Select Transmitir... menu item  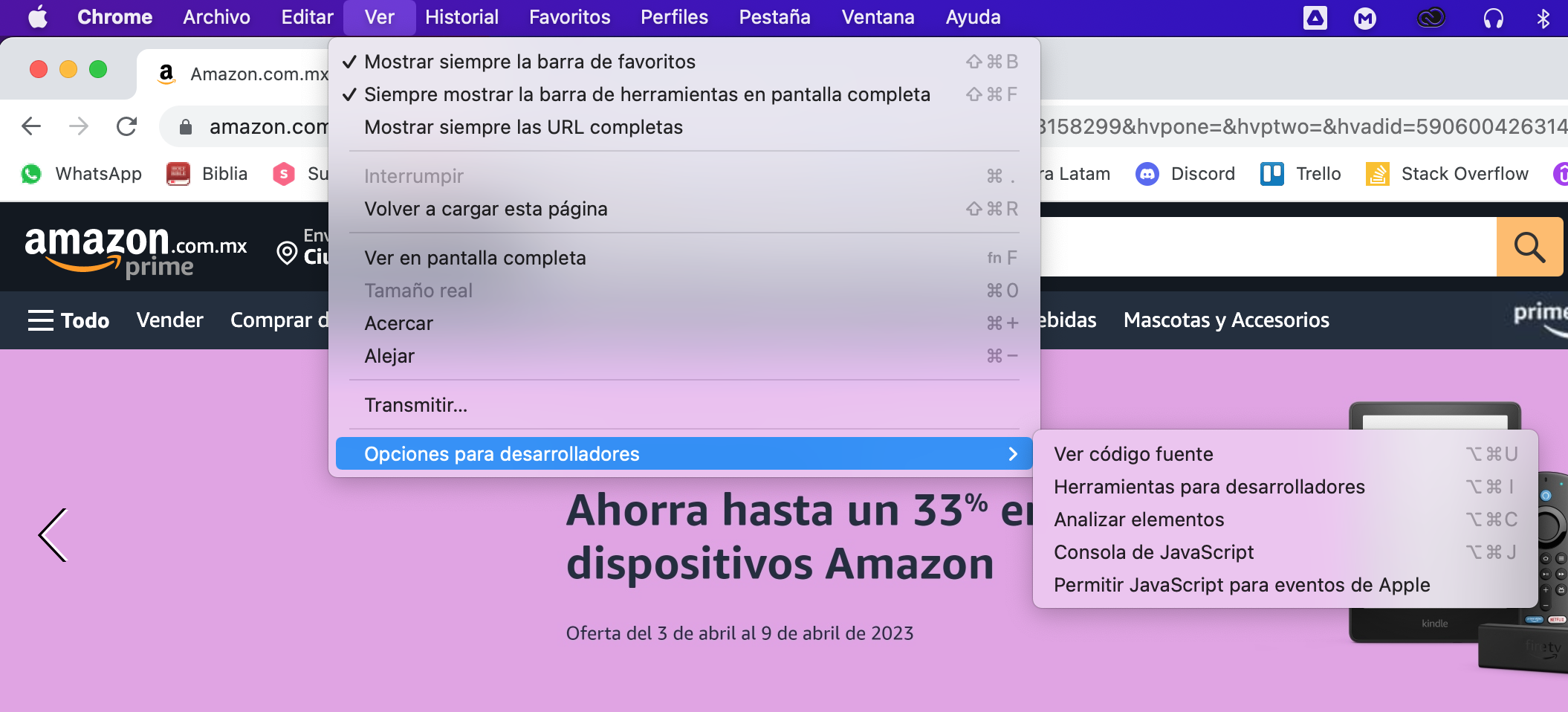coord(684,405)
